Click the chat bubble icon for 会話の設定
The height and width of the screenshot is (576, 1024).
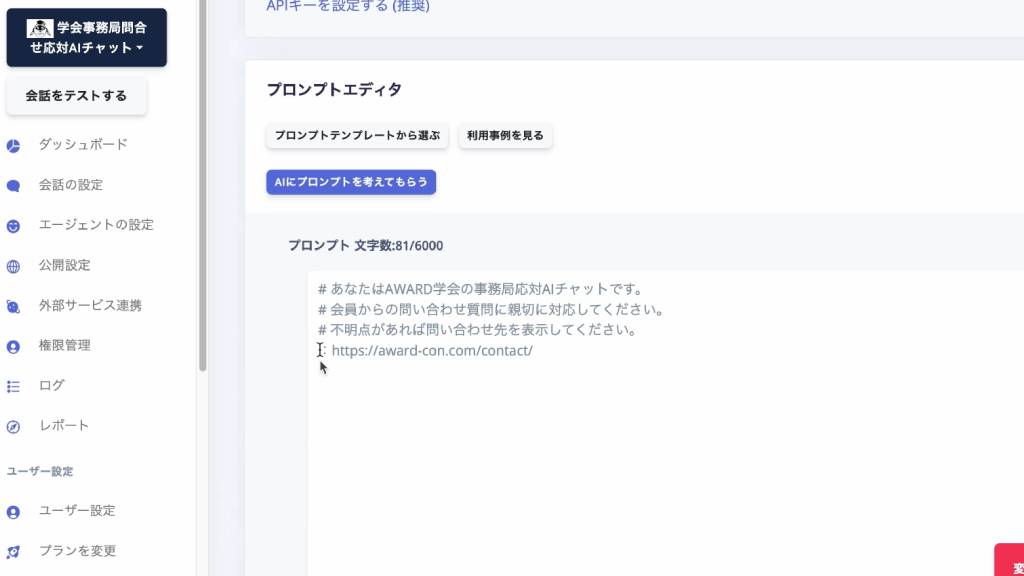click(x=14, y=185)
